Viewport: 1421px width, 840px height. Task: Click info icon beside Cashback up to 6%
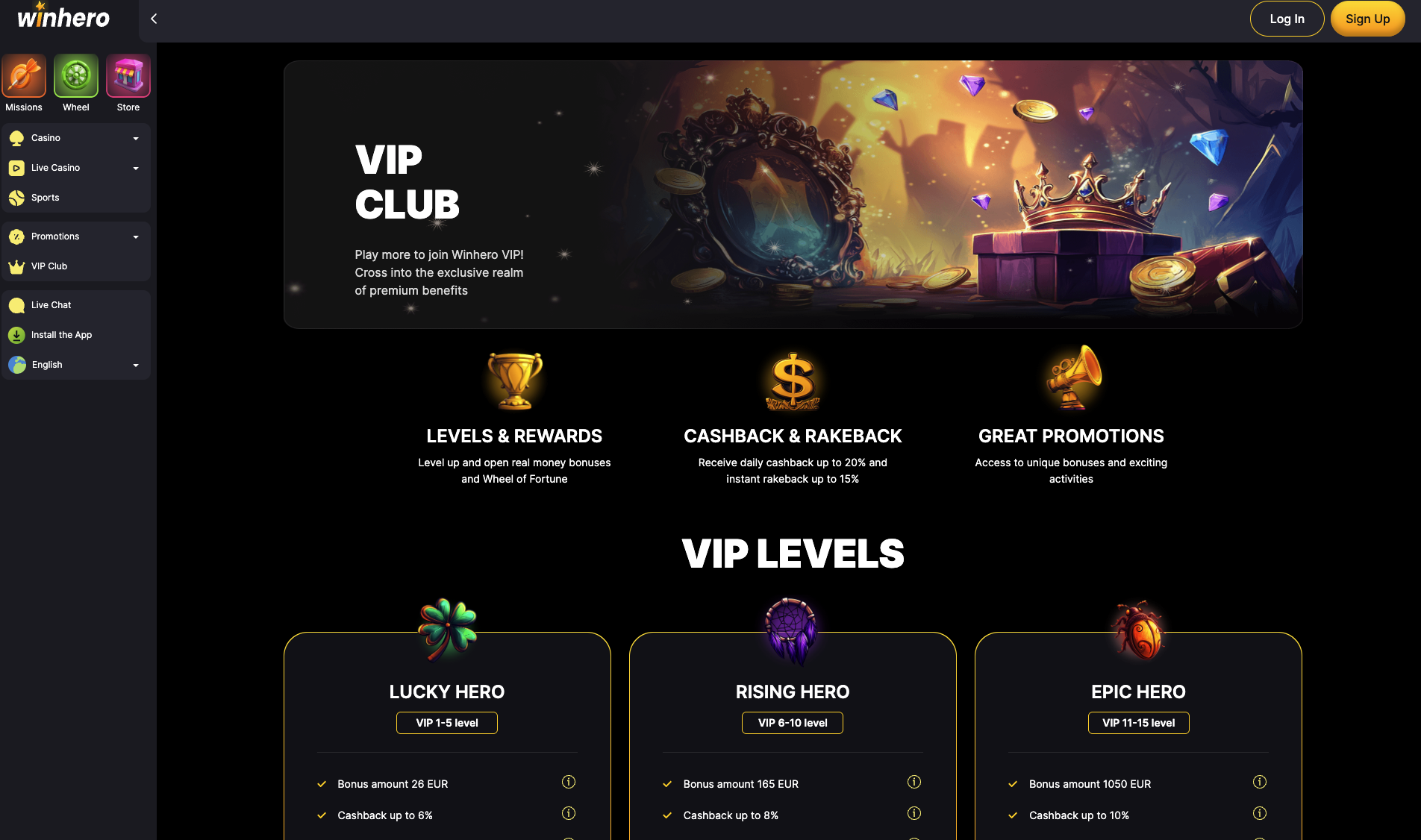pyautogui.click(x=569, y=813)
